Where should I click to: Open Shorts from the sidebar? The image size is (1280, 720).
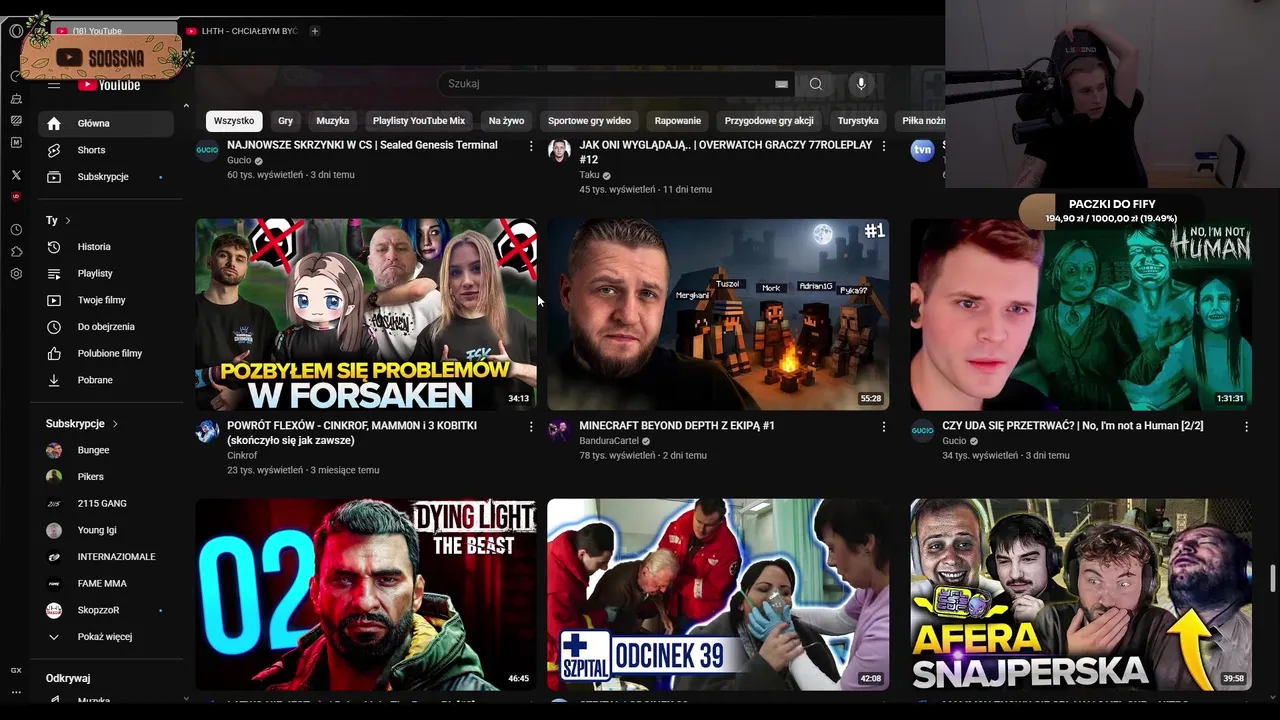tap(106, 150)
